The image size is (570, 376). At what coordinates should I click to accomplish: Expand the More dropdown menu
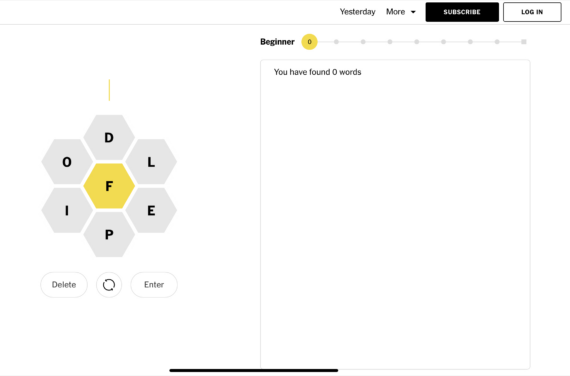[401, 12]
